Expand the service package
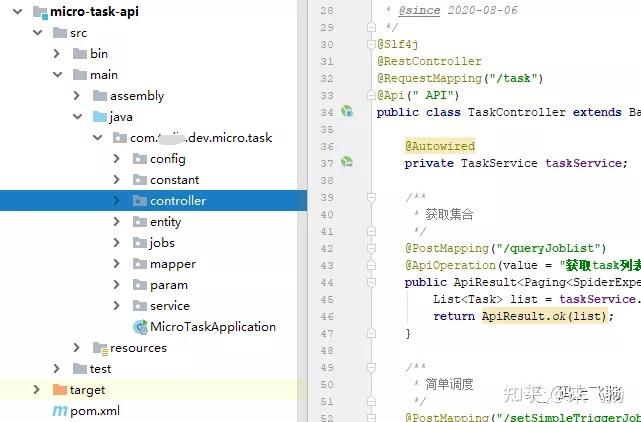This screenshot has height=422, width=641. (x=117, y=305)
